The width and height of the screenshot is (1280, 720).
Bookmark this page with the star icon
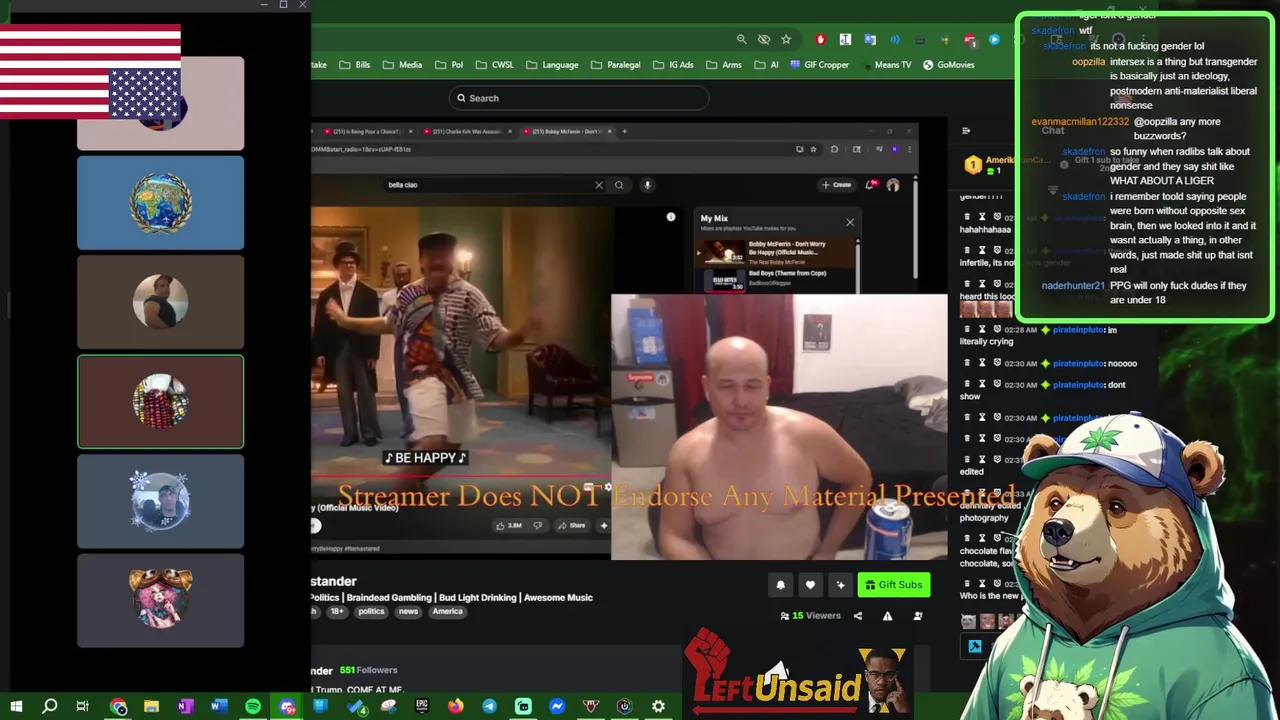click(x=786, y=39)
